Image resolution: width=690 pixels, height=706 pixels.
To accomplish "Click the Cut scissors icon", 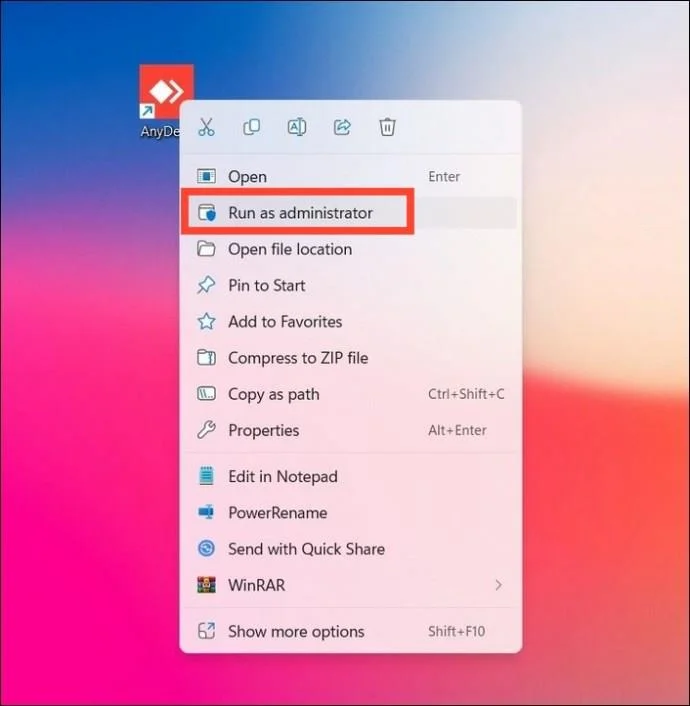I will (206, 127).
